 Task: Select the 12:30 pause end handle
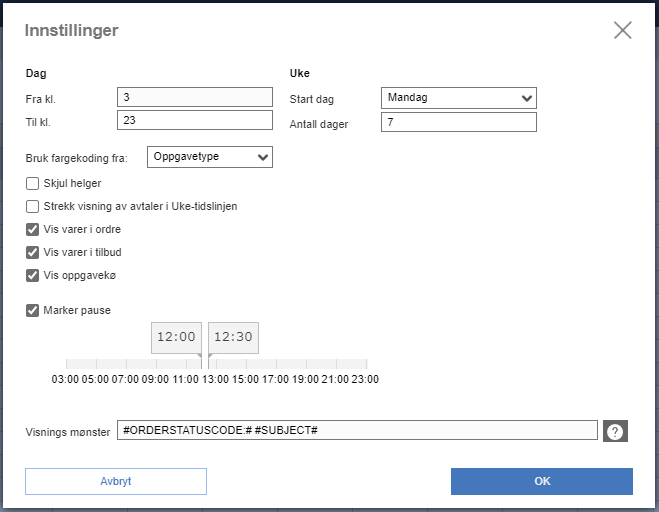tap(233, 338)
